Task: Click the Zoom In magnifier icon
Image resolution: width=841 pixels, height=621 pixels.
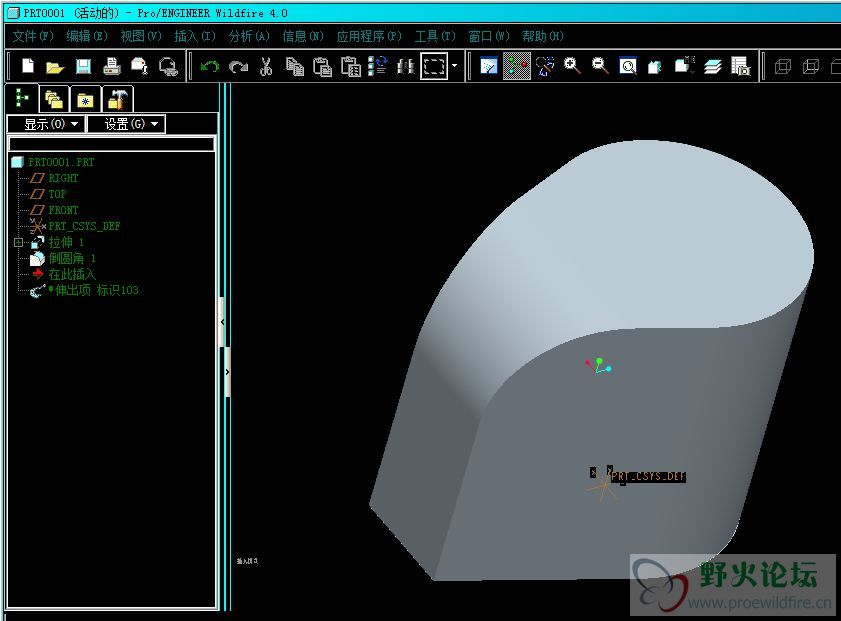Action: 572,66
